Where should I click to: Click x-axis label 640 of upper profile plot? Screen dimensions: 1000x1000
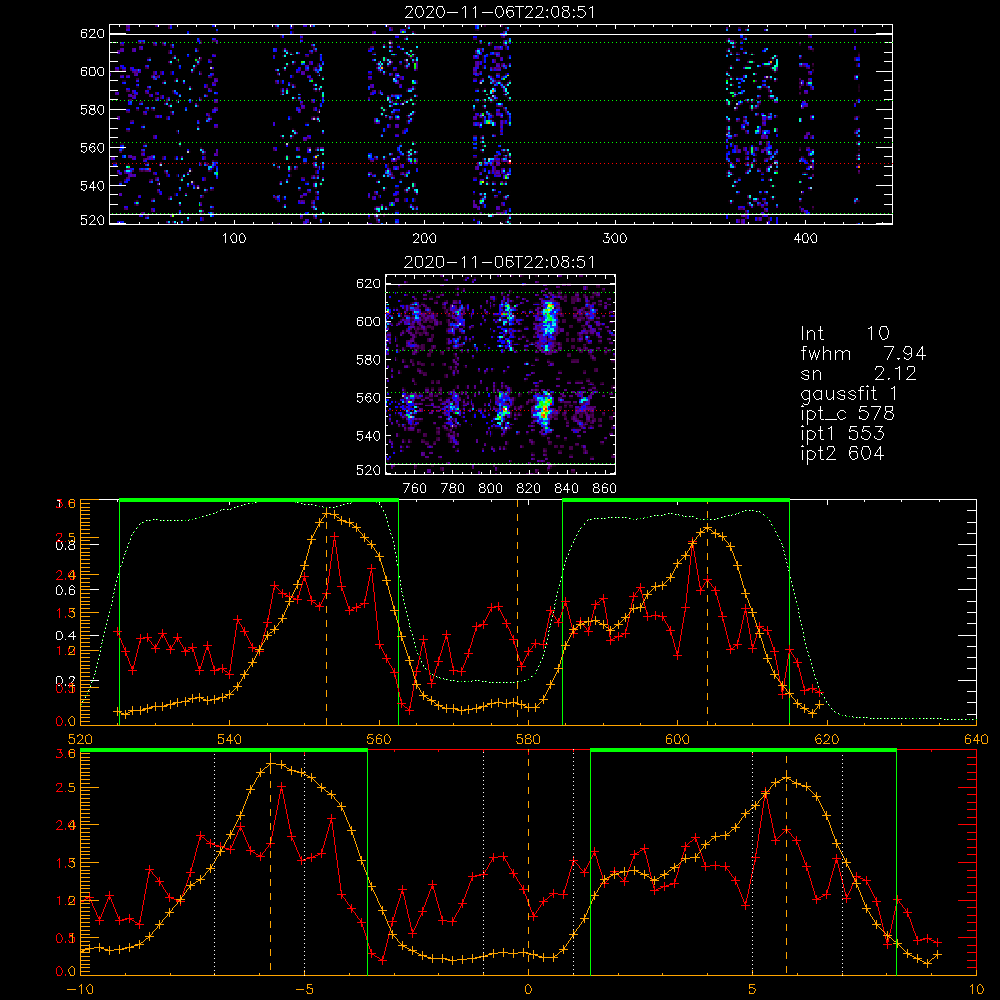tap(976, 739)
